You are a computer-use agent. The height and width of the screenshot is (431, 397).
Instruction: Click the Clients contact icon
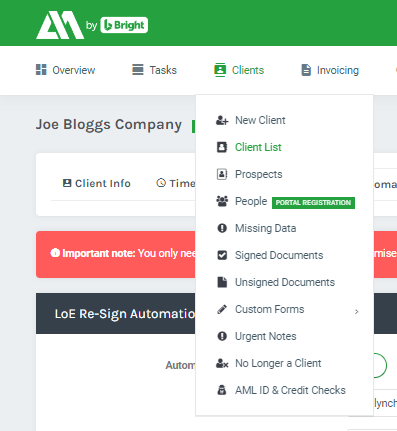[x=220, y=70]
